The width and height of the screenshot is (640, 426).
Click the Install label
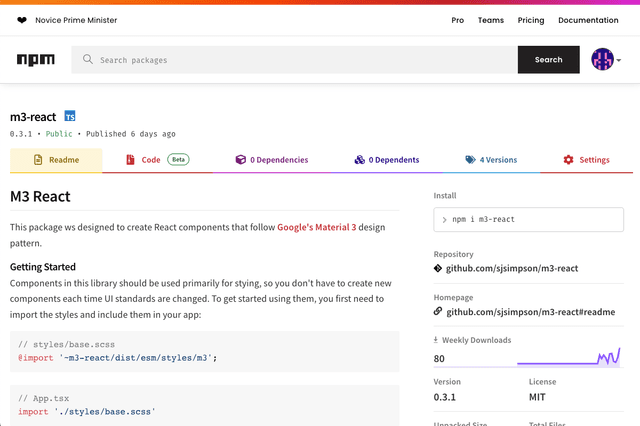tap(445, 195)
